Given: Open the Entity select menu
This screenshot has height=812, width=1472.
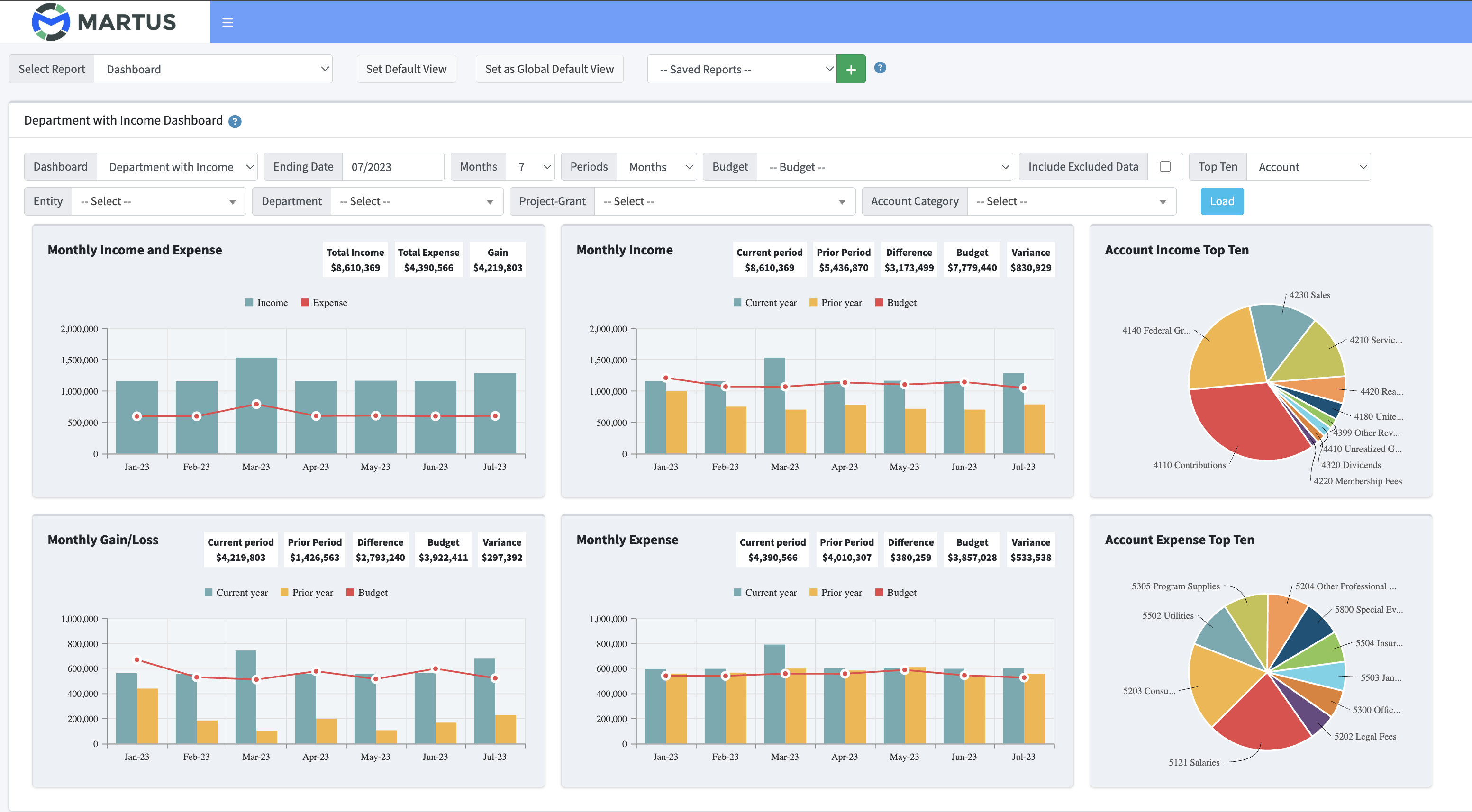Looking at the screenshot, I should (x=158, y=201).
